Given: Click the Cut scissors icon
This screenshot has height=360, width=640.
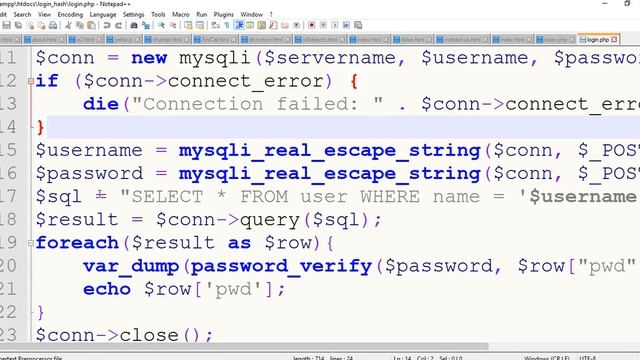Looking at the screenshot, I should (x=68, y=25).
